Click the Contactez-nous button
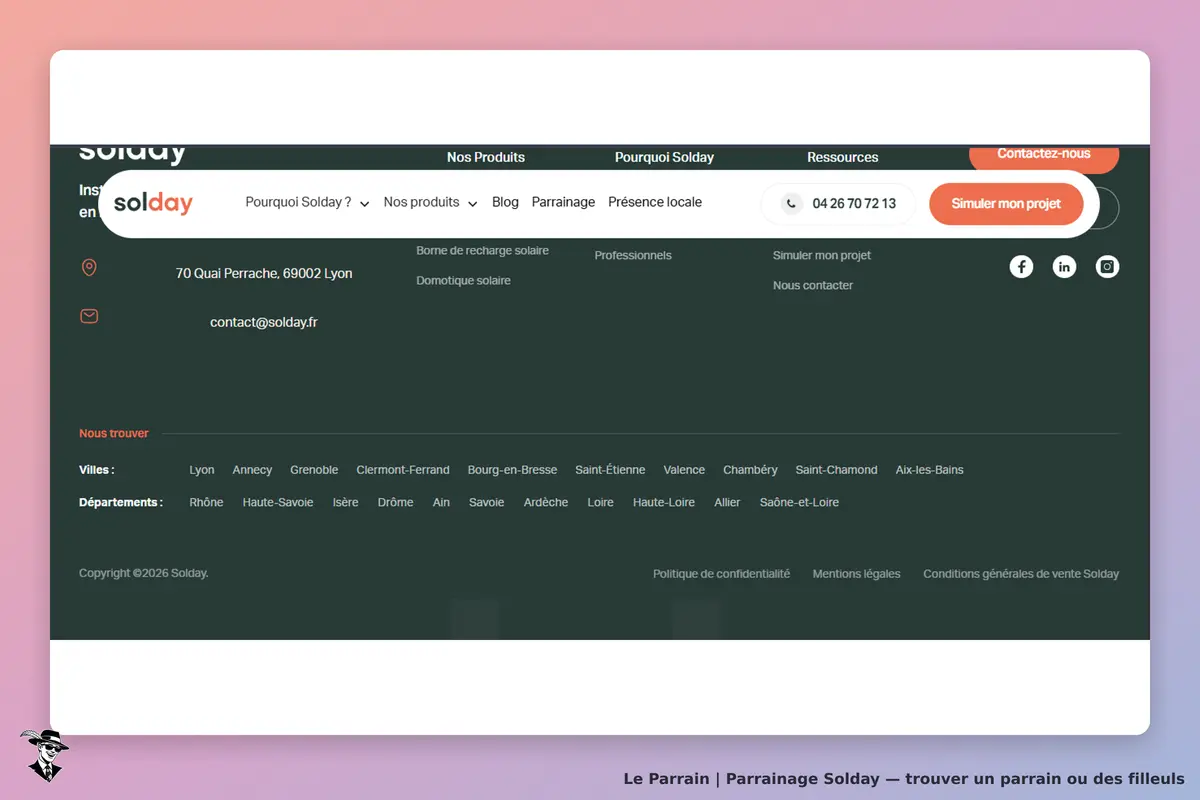Image resolution: width=1200 pixels, height=800 pixels. [1044, 155]
